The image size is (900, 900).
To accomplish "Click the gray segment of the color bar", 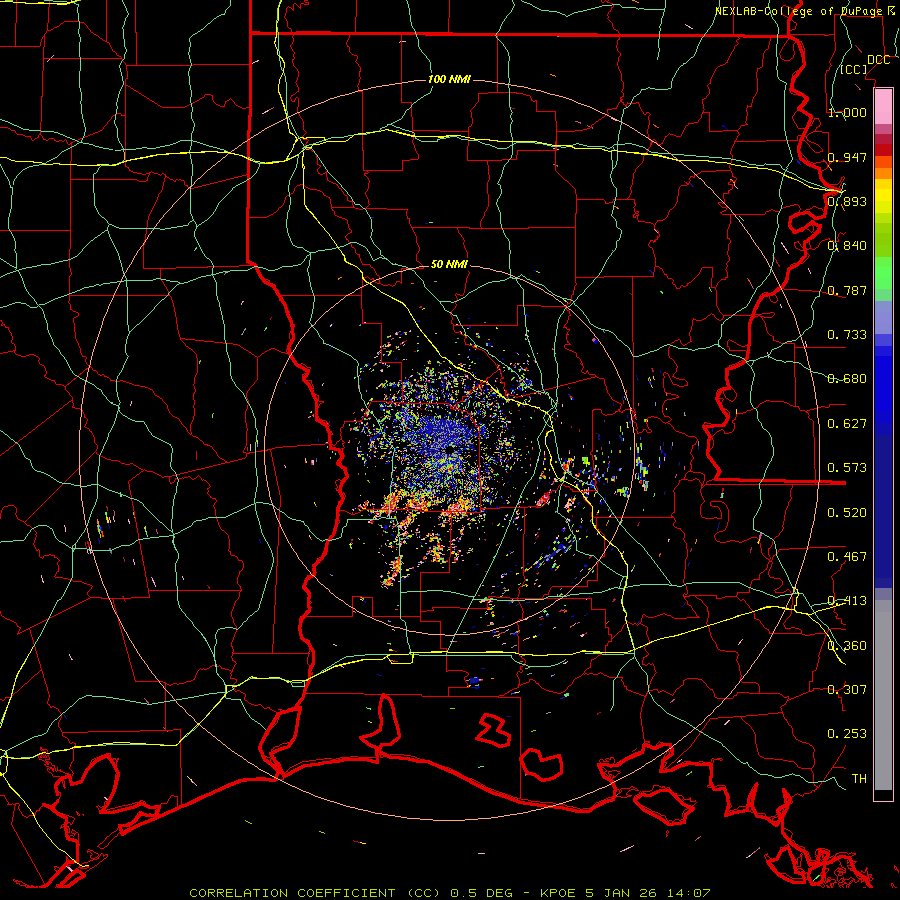I will tap(883, 695).
